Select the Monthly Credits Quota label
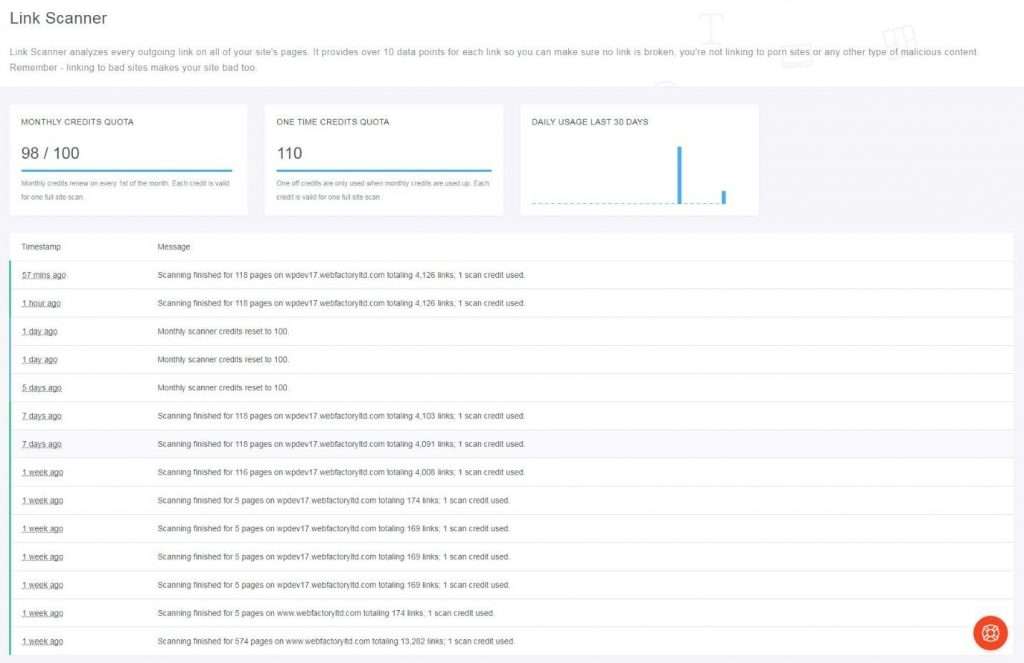The width and height of the screenshot is (1024, 663). [x=77, y=122]
